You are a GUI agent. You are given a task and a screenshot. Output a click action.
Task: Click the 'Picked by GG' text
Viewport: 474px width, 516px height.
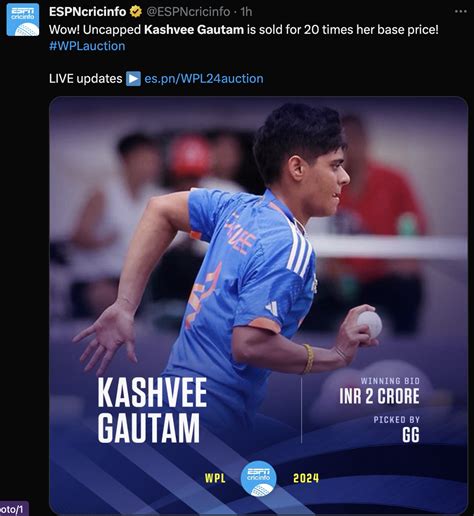click(396, 429)
